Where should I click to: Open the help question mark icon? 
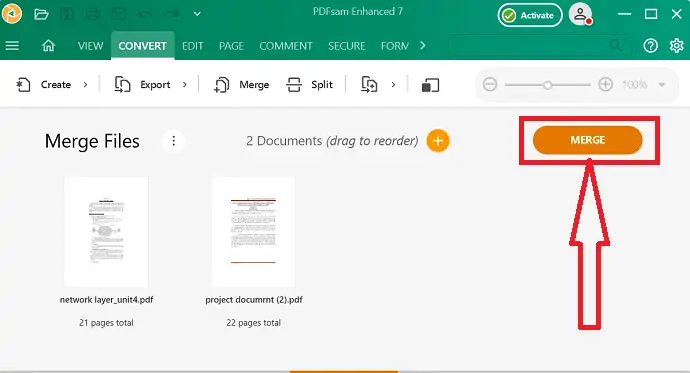pos(650,46)
